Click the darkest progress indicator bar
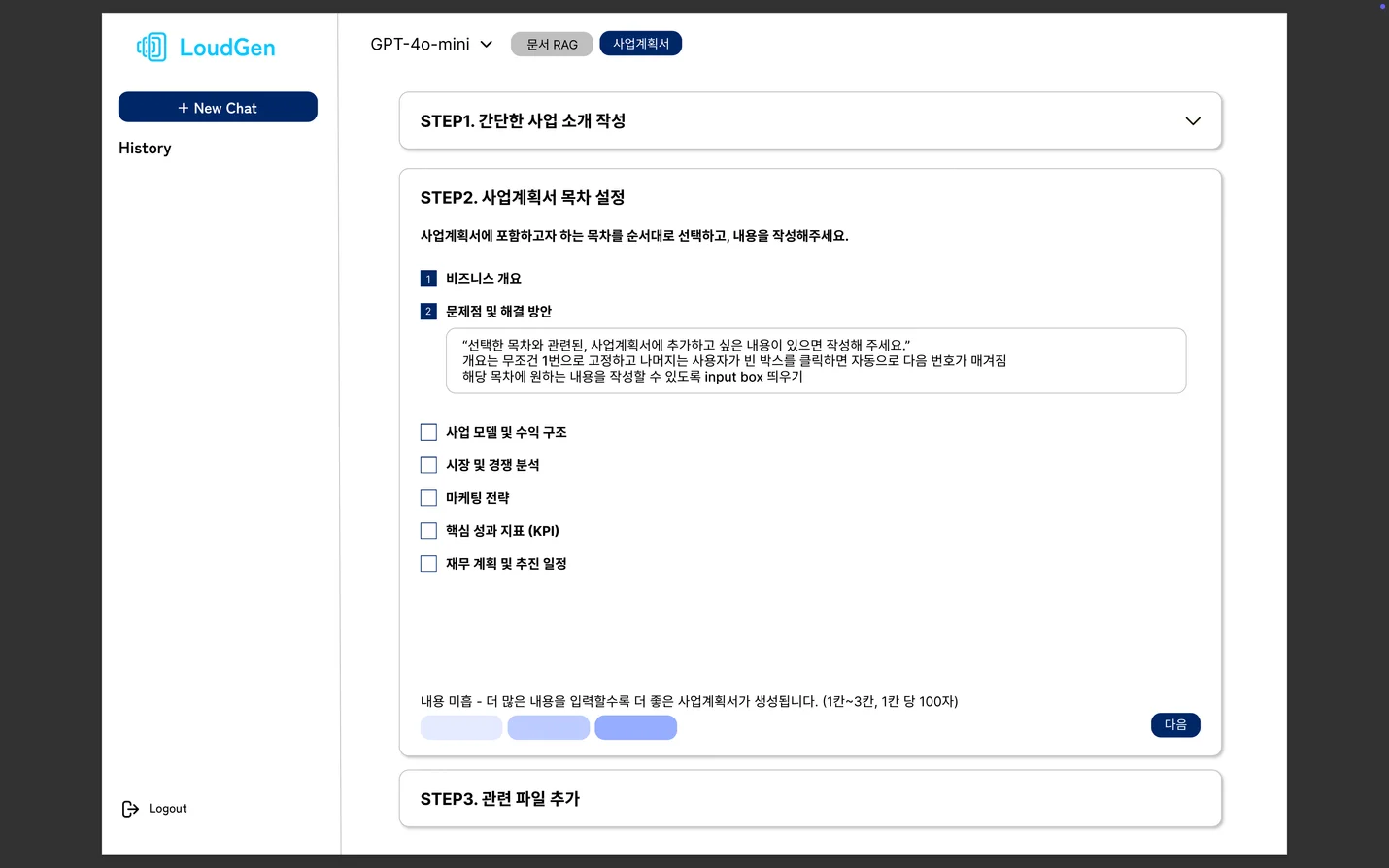 (x=636, y=727)
